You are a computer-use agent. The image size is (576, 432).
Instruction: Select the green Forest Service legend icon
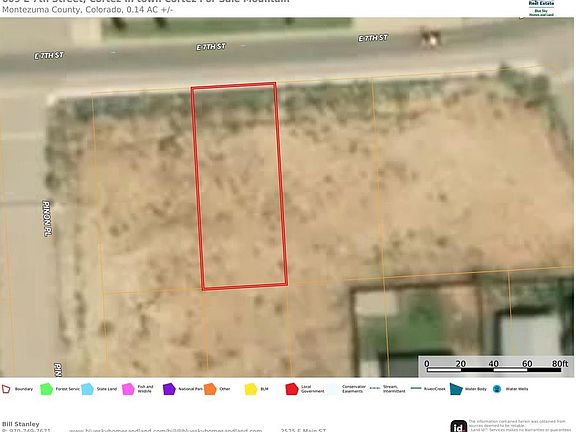[46, 389]
